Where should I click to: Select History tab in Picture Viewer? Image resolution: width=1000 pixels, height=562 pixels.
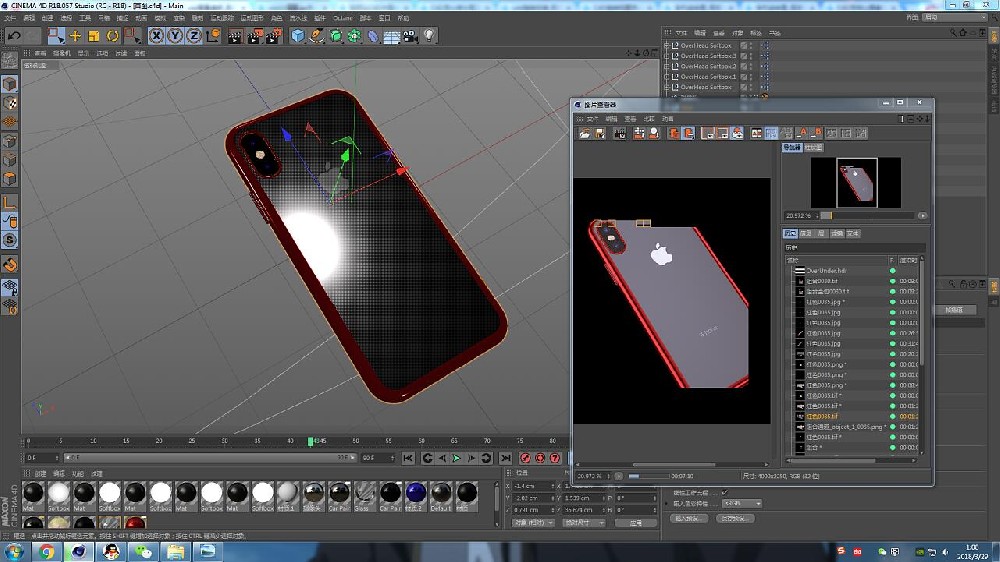click(x=791, y=233)
